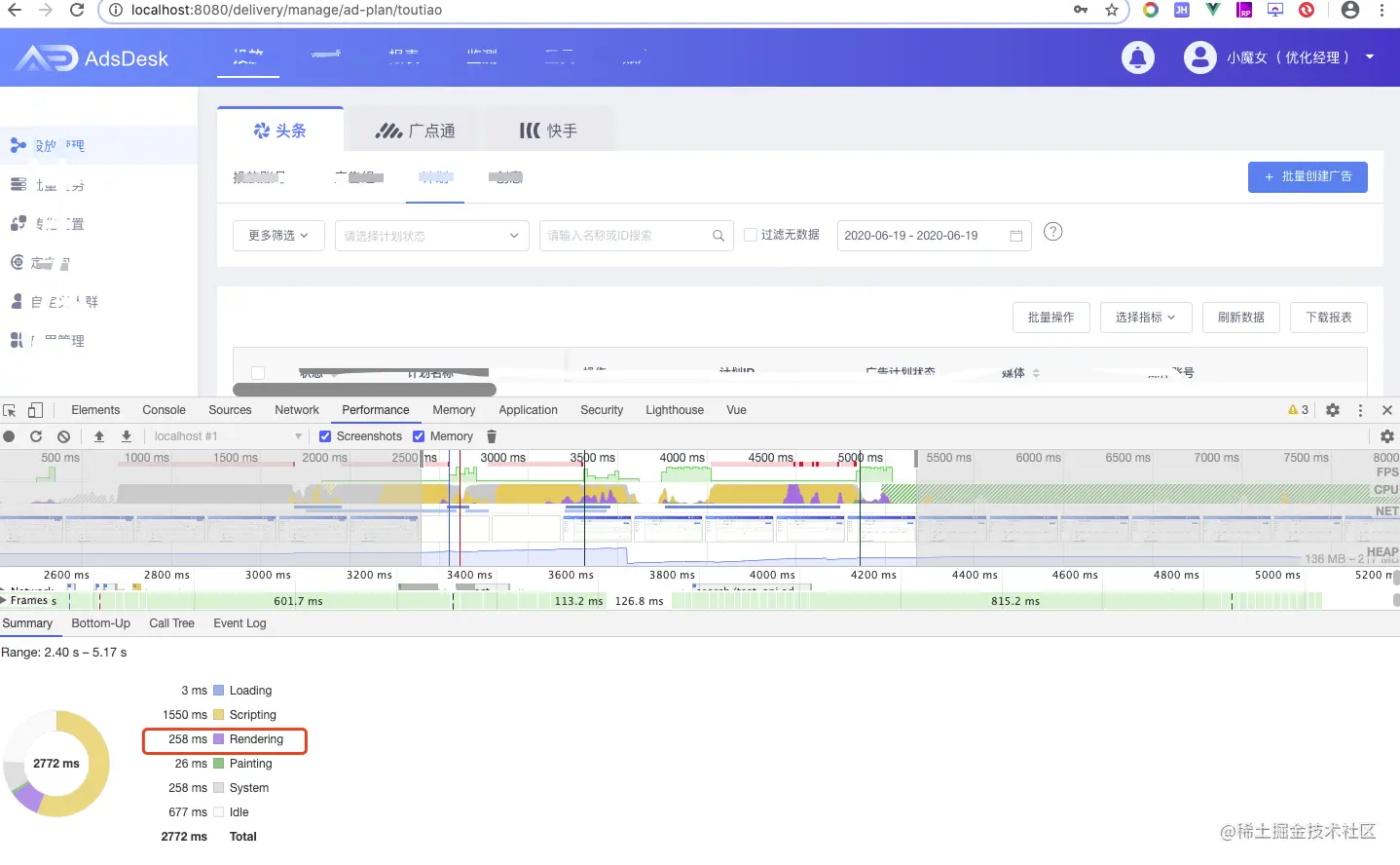Click the Record performance button
Image resolution: width=1400 pixels, height=865 pixels.
(x=9, y=436)
